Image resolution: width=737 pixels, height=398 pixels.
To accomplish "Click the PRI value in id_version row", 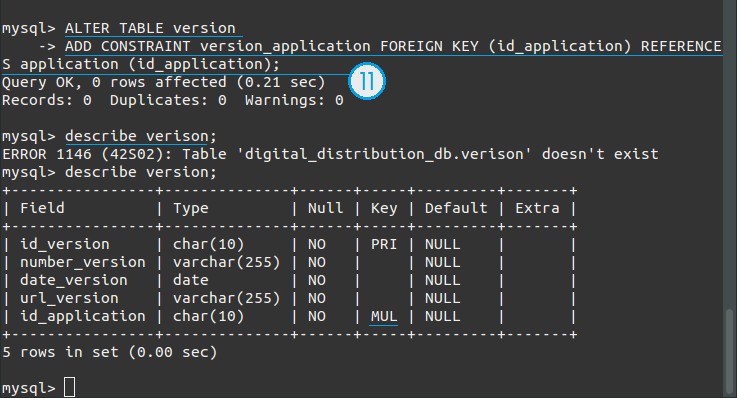I will [x=384, y=244].
